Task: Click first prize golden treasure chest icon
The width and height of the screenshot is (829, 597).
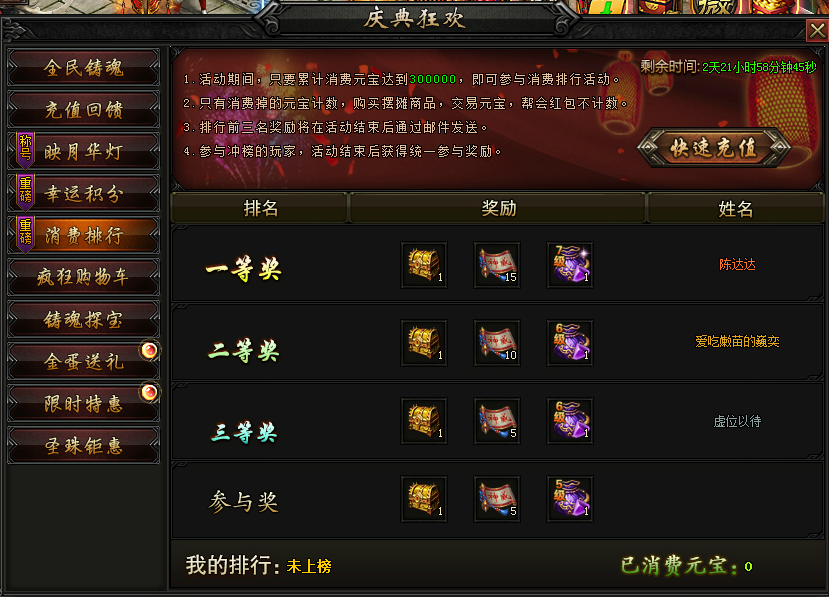Action: tap(424, 265)
